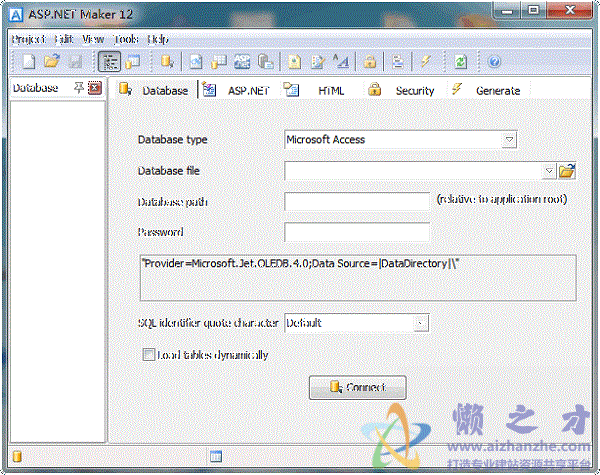
Task: Open the View menu
Action: pos(93,39)
